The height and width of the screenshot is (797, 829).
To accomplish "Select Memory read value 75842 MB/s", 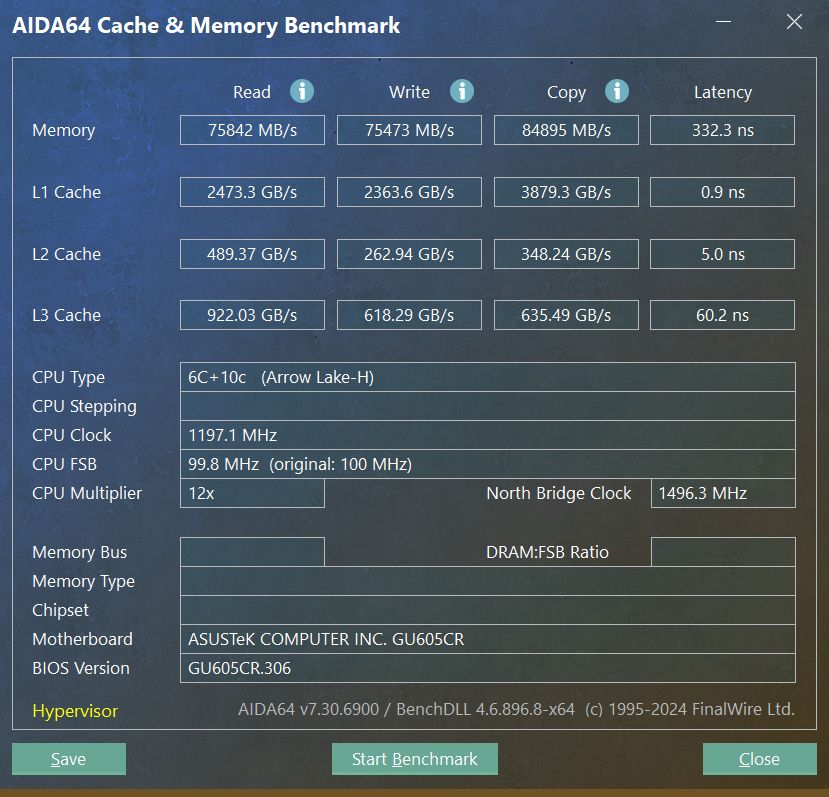I will pos(252,130).
